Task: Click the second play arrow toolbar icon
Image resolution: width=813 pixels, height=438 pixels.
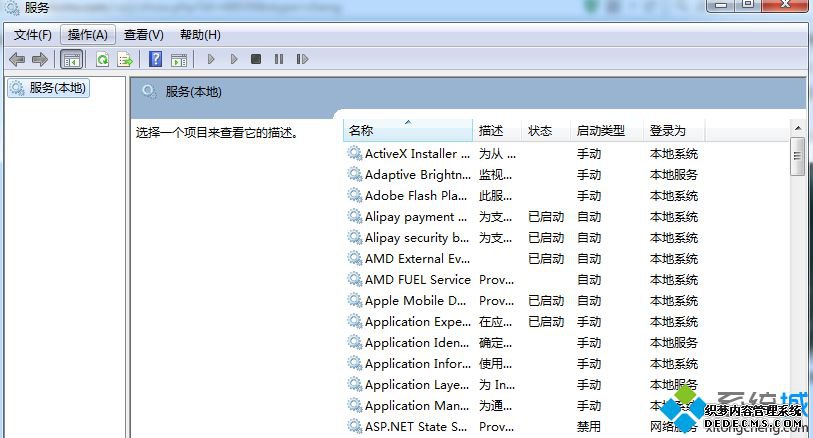Action: [x=234, y=59]
